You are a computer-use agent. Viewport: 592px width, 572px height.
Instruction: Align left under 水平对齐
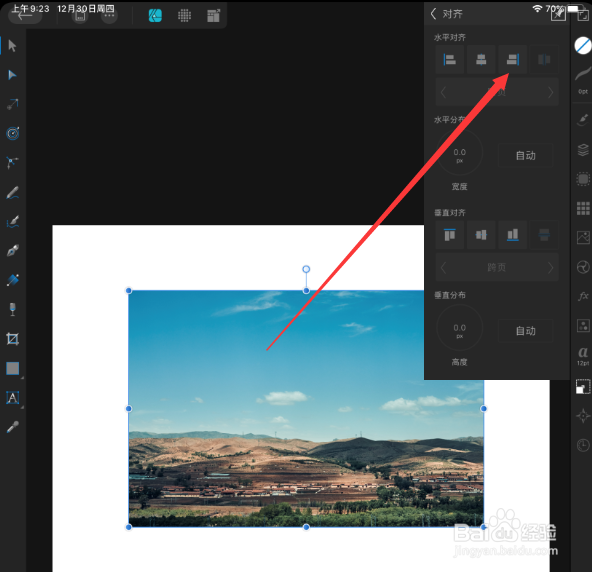[x=450, y=59]
